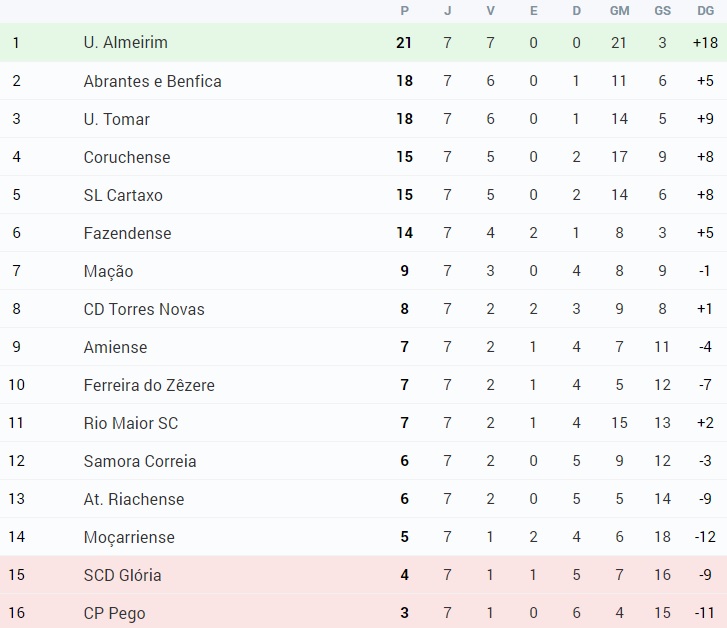Screen dimensions: 727x628
Task: Open the Moçarriense team link
Action: [x=129, y=538]
